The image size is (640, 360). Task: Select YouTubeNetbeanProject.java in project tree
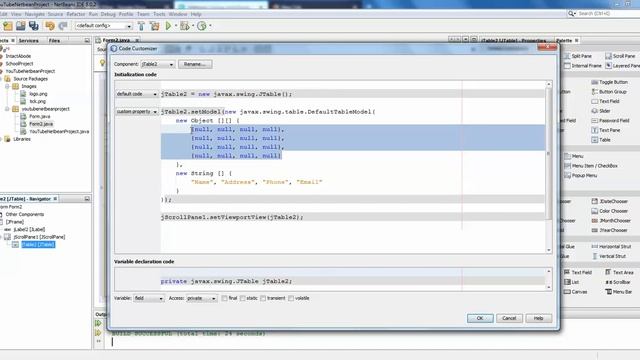pos(59,131)
